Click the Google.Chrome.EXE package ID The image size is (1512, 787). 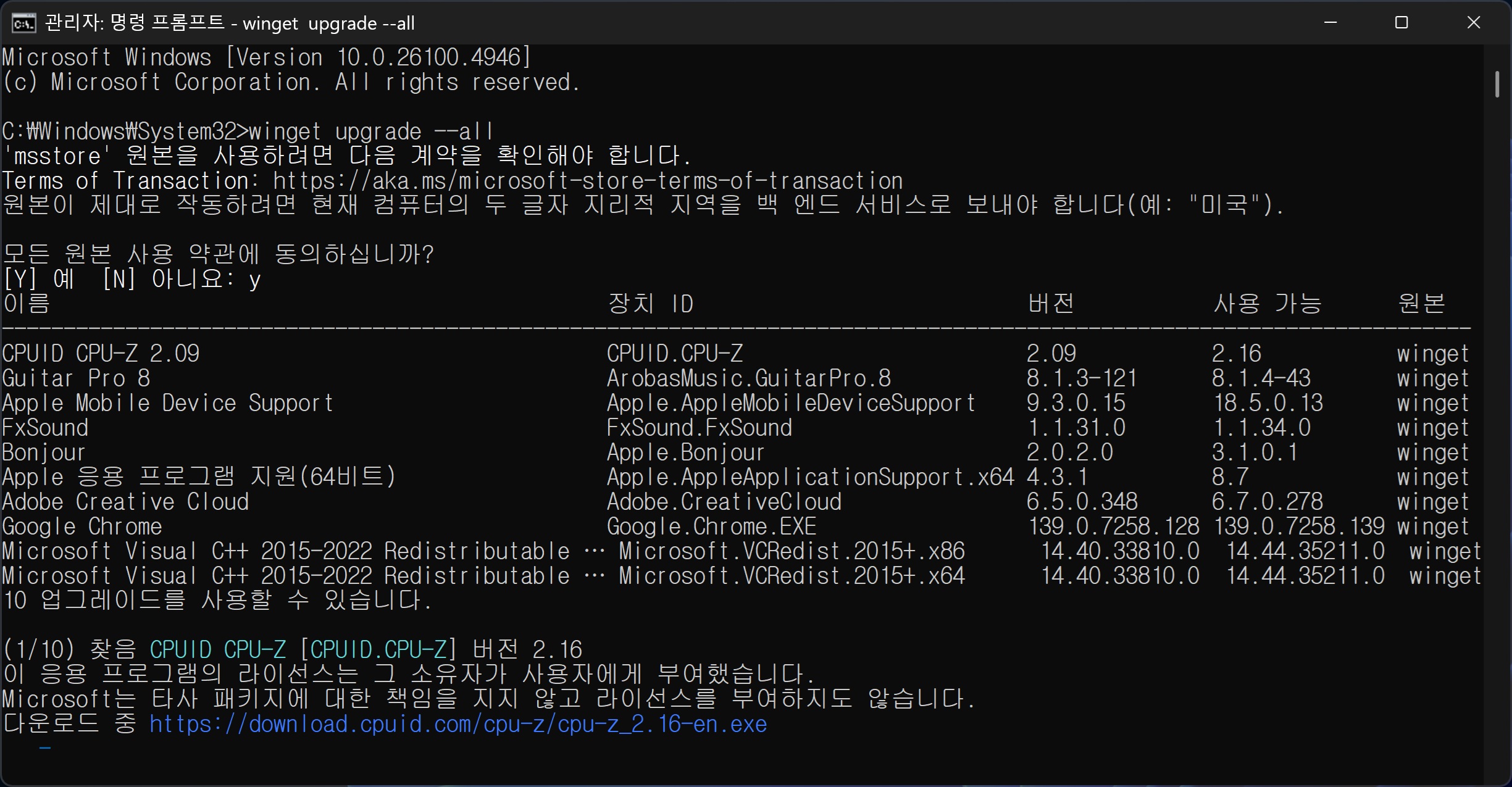(711, 527)
